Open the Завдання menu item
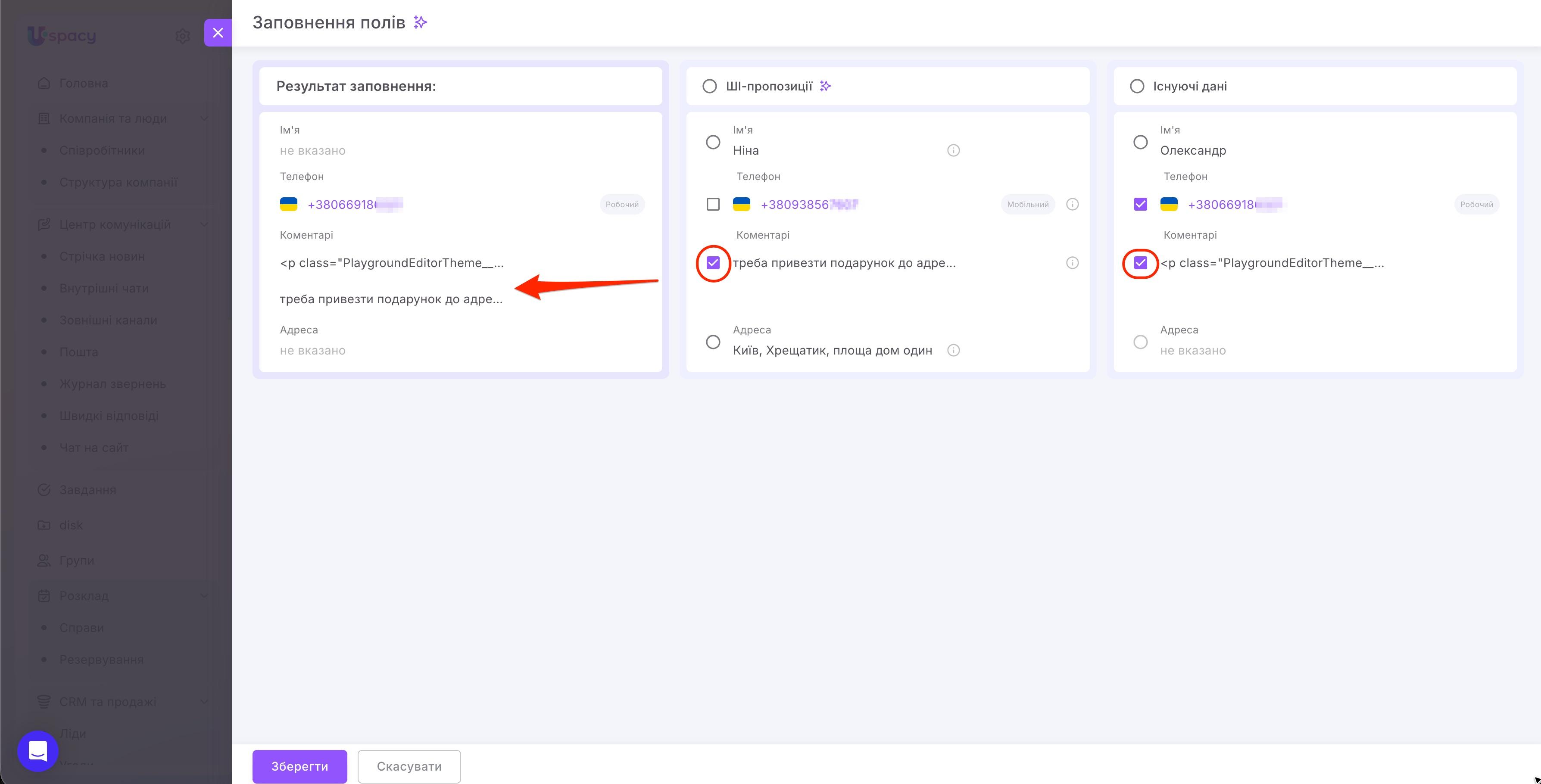This screenshot has width=1541, height=784. click(x=87, y=490)
